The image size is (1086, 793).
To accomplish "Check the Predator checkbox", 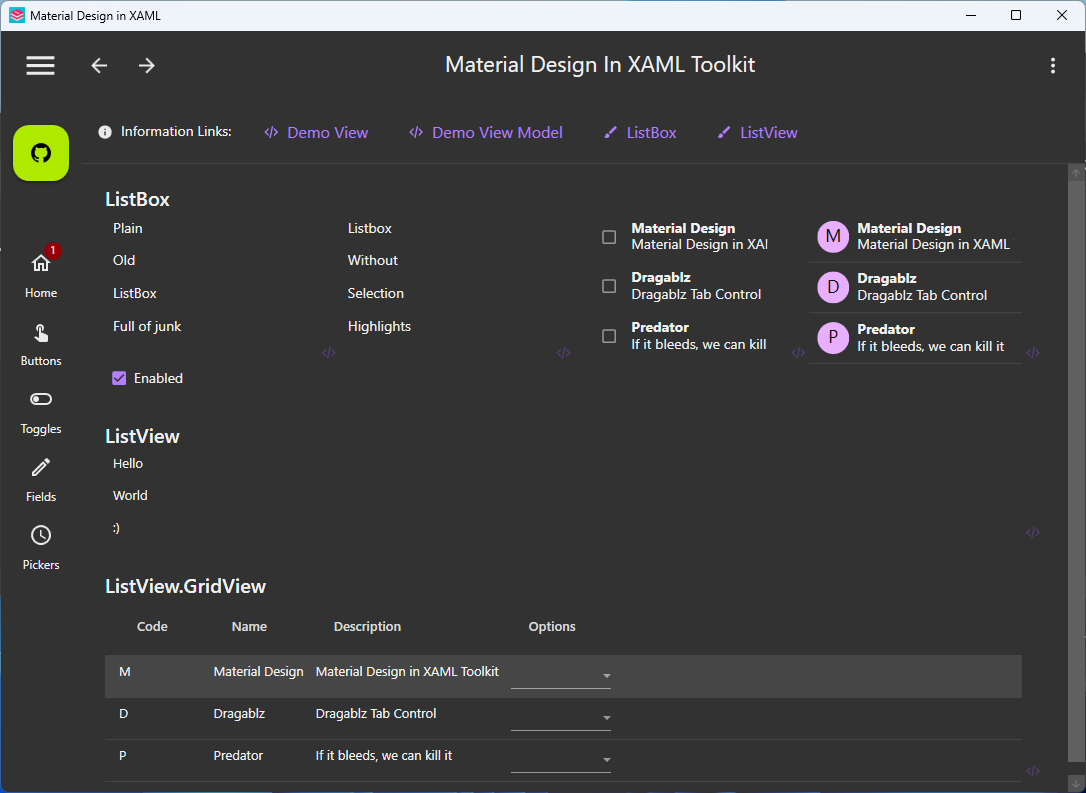I will (609, 336).
